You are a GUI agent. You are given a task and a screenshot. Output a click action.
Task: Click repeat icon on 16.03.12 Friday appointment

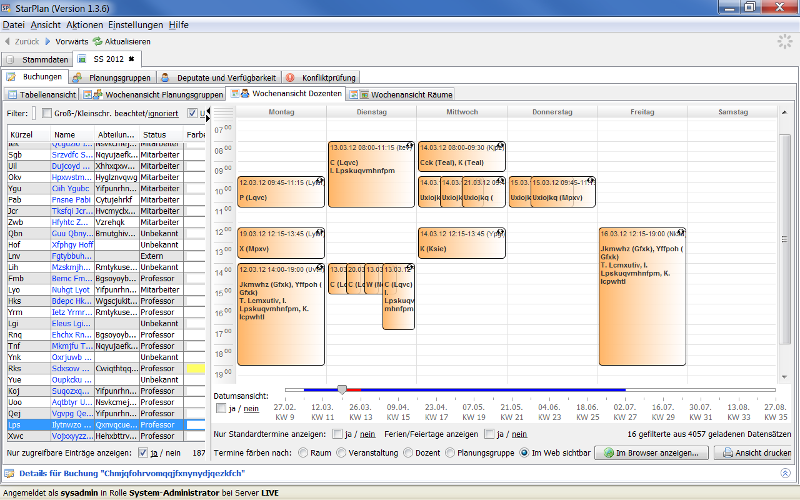tap(680, 232)
